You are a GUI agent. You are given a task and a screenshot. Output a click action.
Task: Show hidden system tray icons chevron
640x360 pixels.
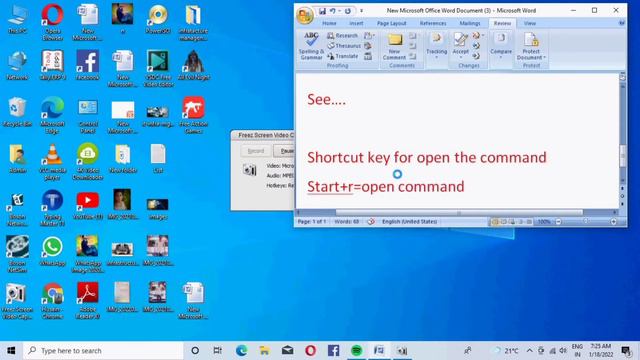[x=529, y=350]
